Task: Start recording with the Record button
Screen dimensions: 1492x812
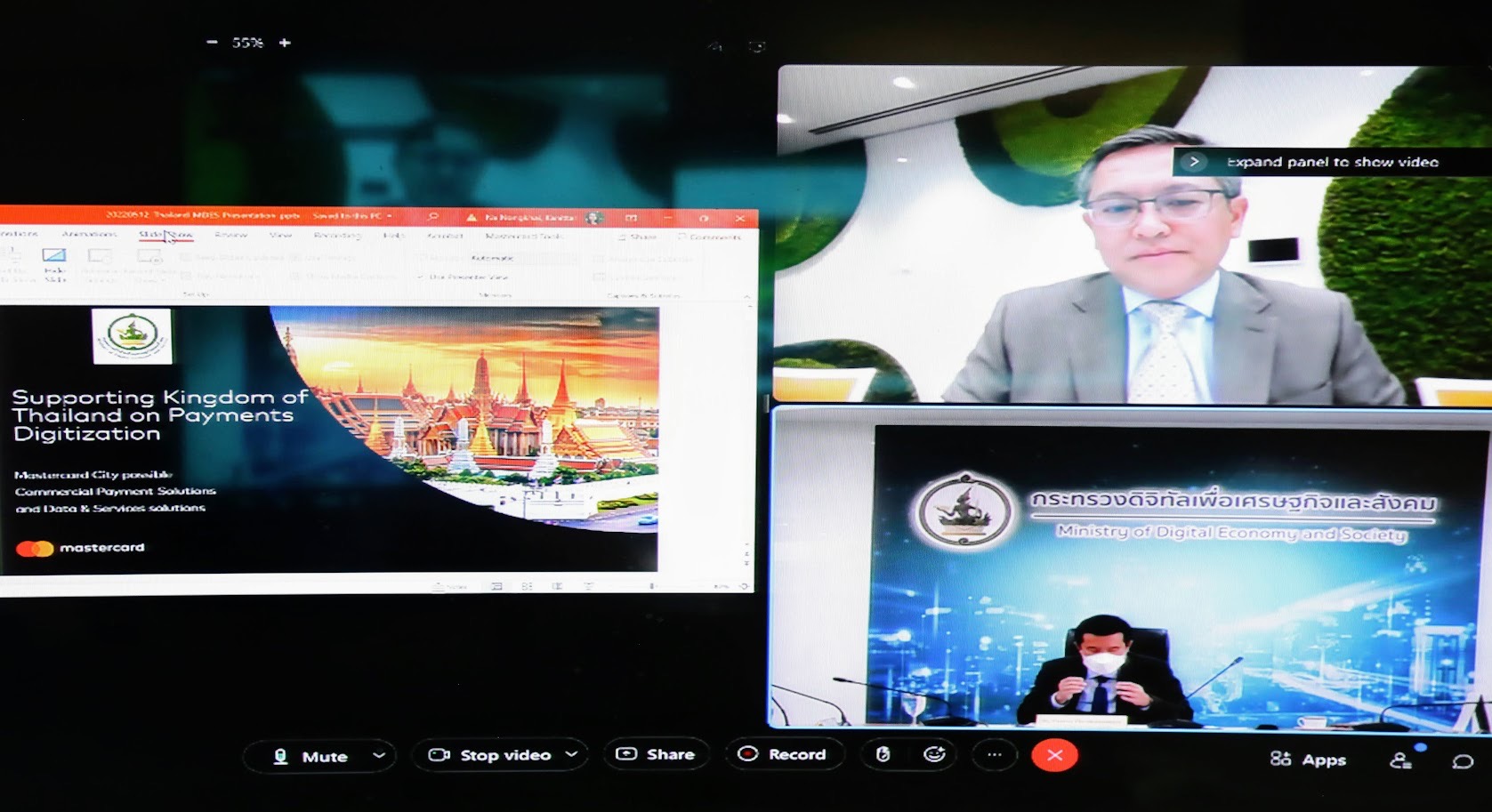Action: coord(783,754)
